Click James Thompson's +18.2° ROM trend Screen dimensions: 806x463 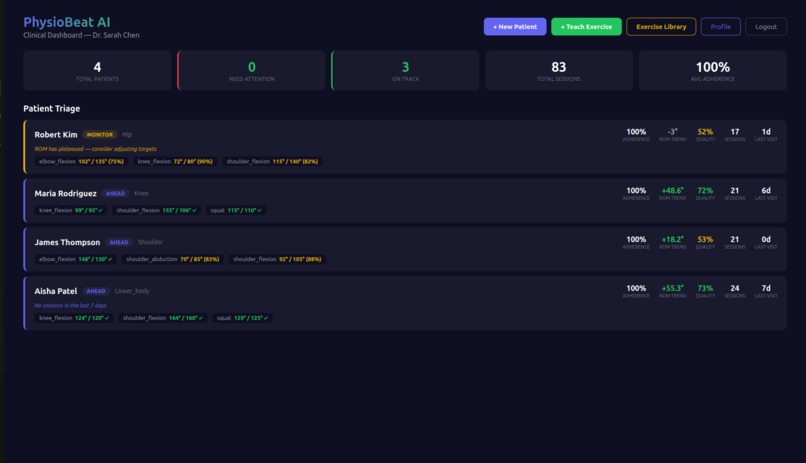click(x=672, y=239)
